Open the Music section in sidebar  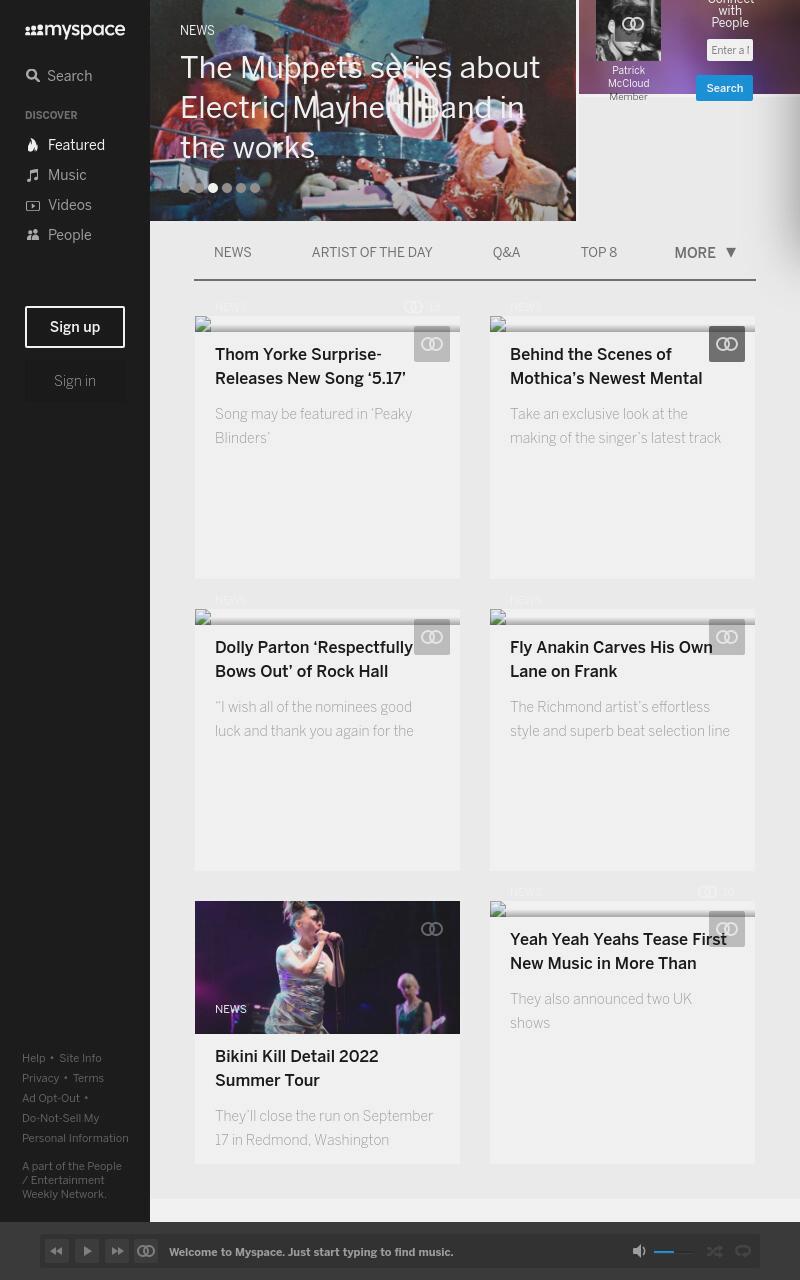point(56,175)
